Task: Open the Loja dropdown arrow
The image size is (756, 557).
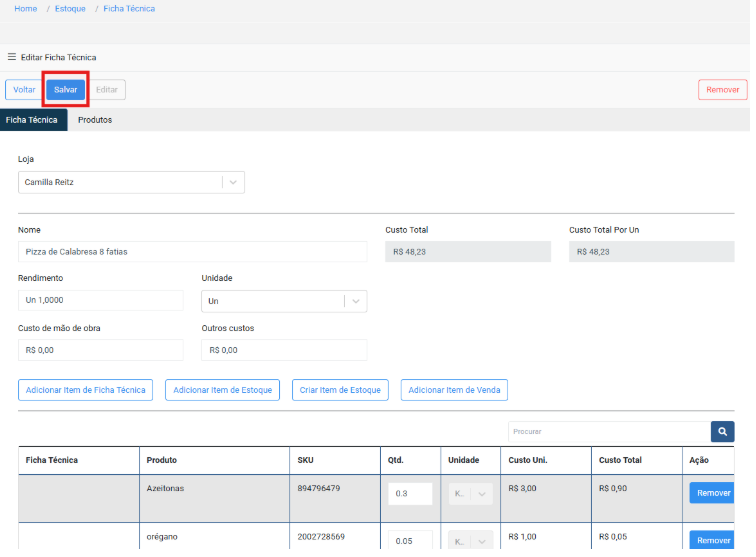Action: [x=232, y=183]
